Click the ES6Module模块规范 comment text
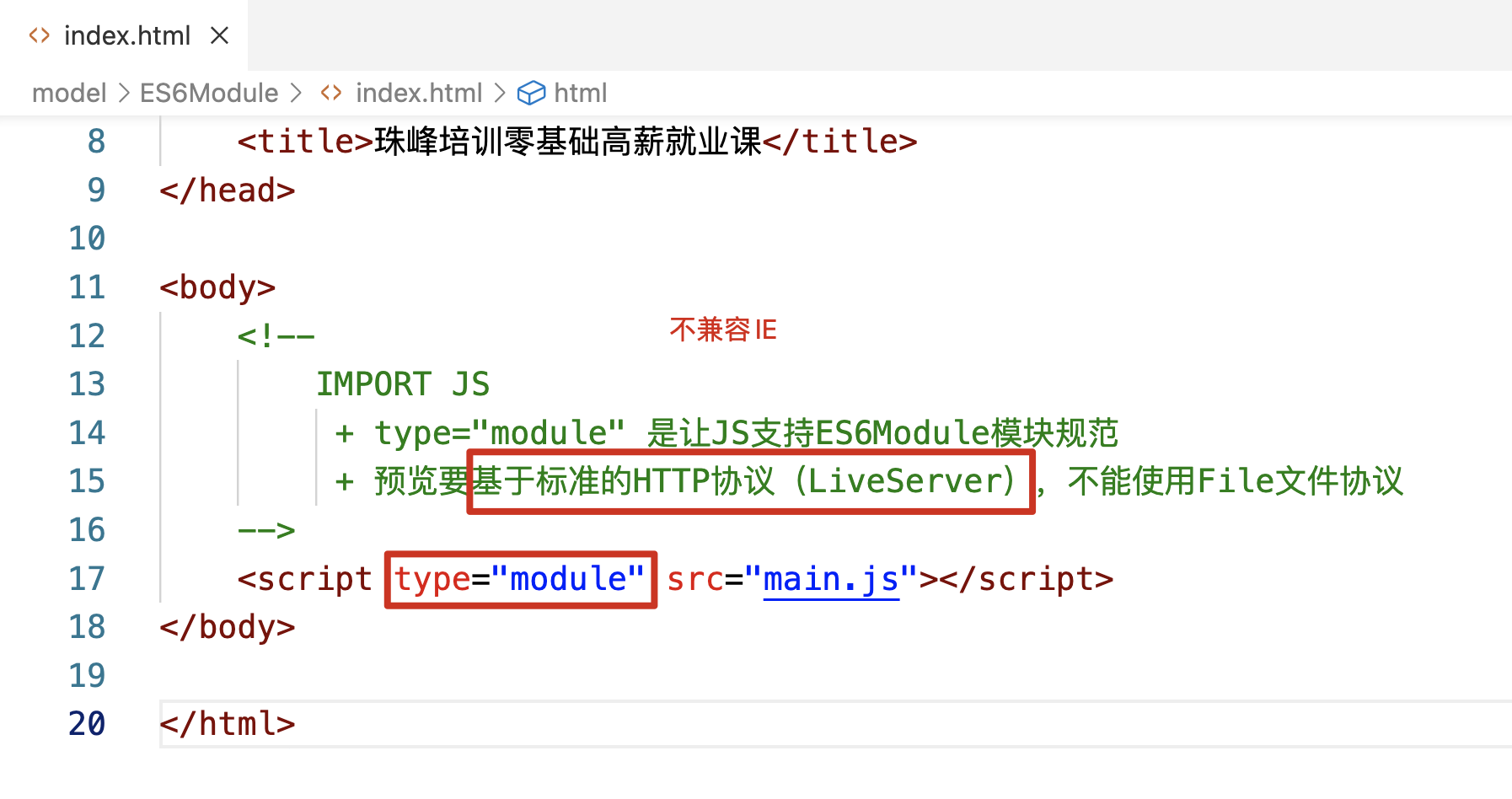 967,433
